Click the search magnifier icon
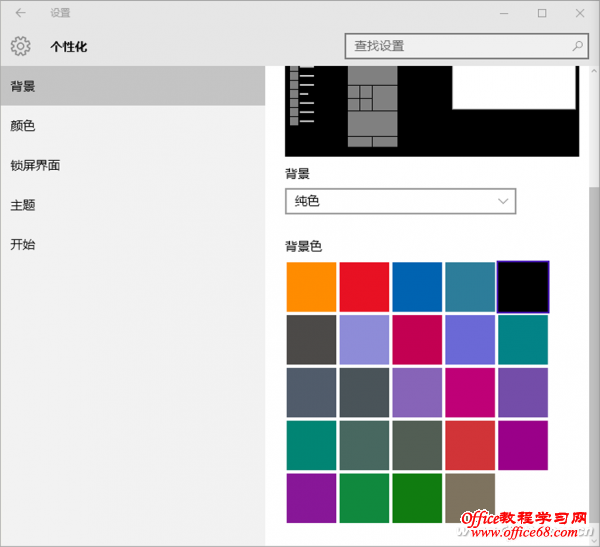Viewport: 600px width, 547px height. click(577, 46)
